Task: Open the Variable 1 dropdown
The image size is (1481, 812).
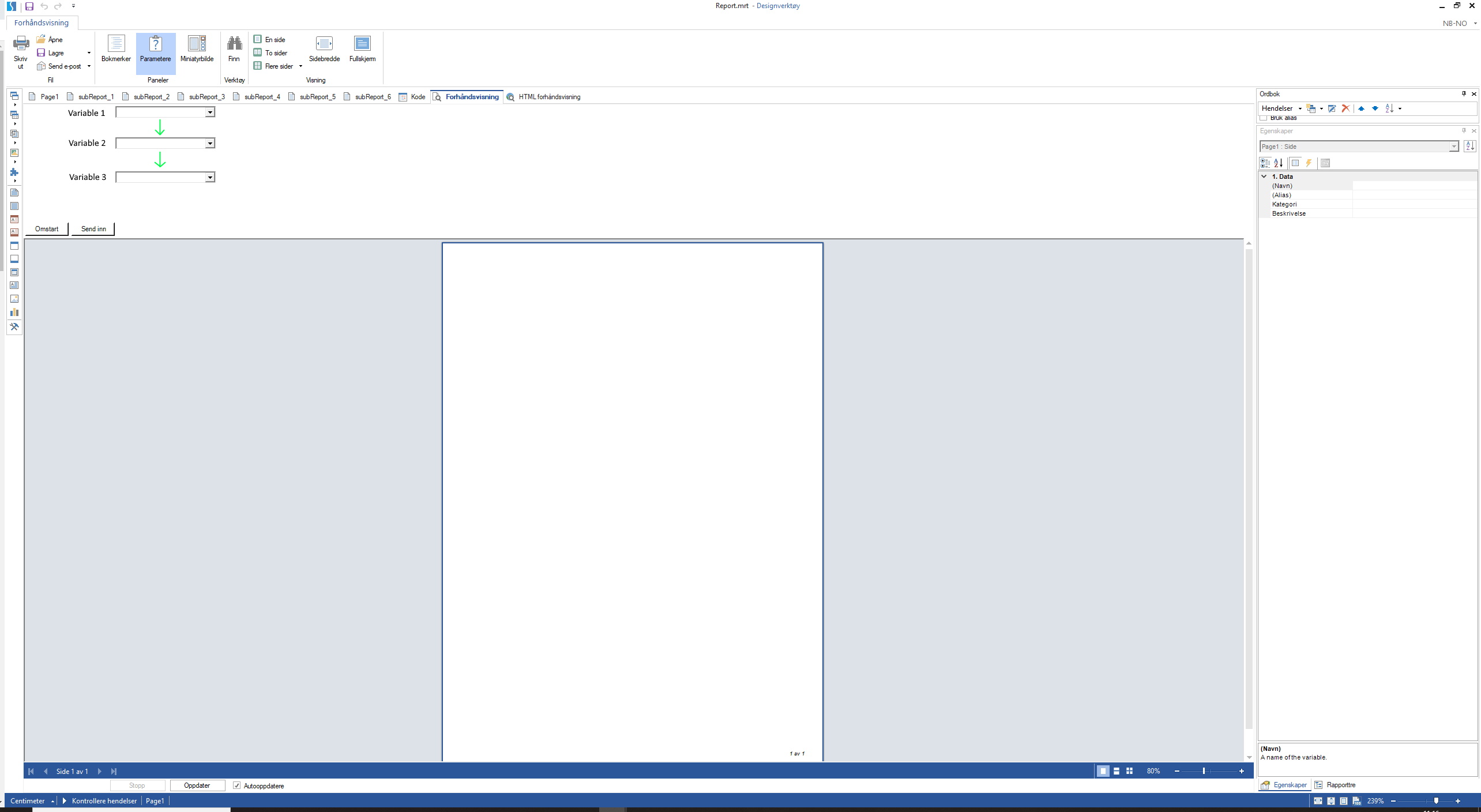Action: pos(211,112)
